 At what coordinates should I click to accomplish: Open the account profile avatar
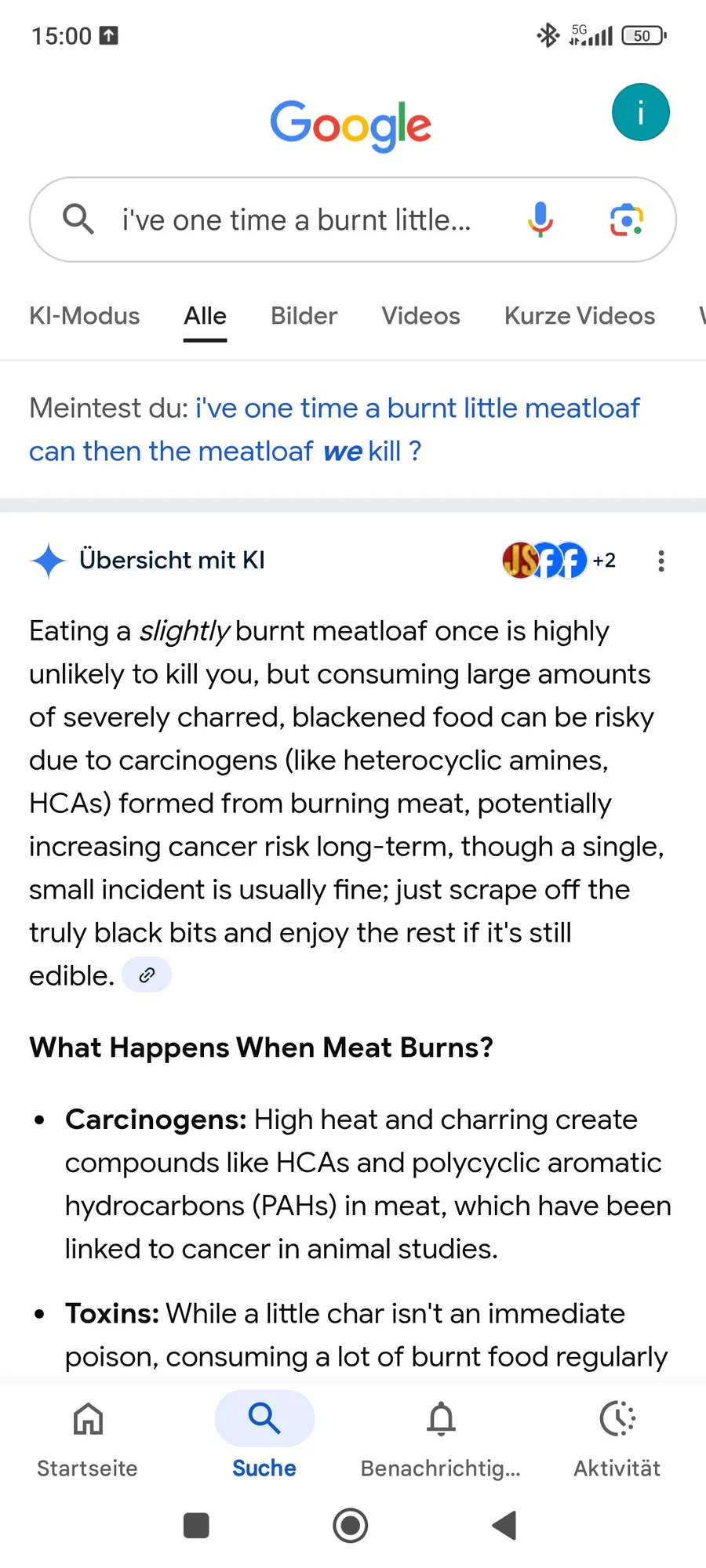[x=640, y=112]
